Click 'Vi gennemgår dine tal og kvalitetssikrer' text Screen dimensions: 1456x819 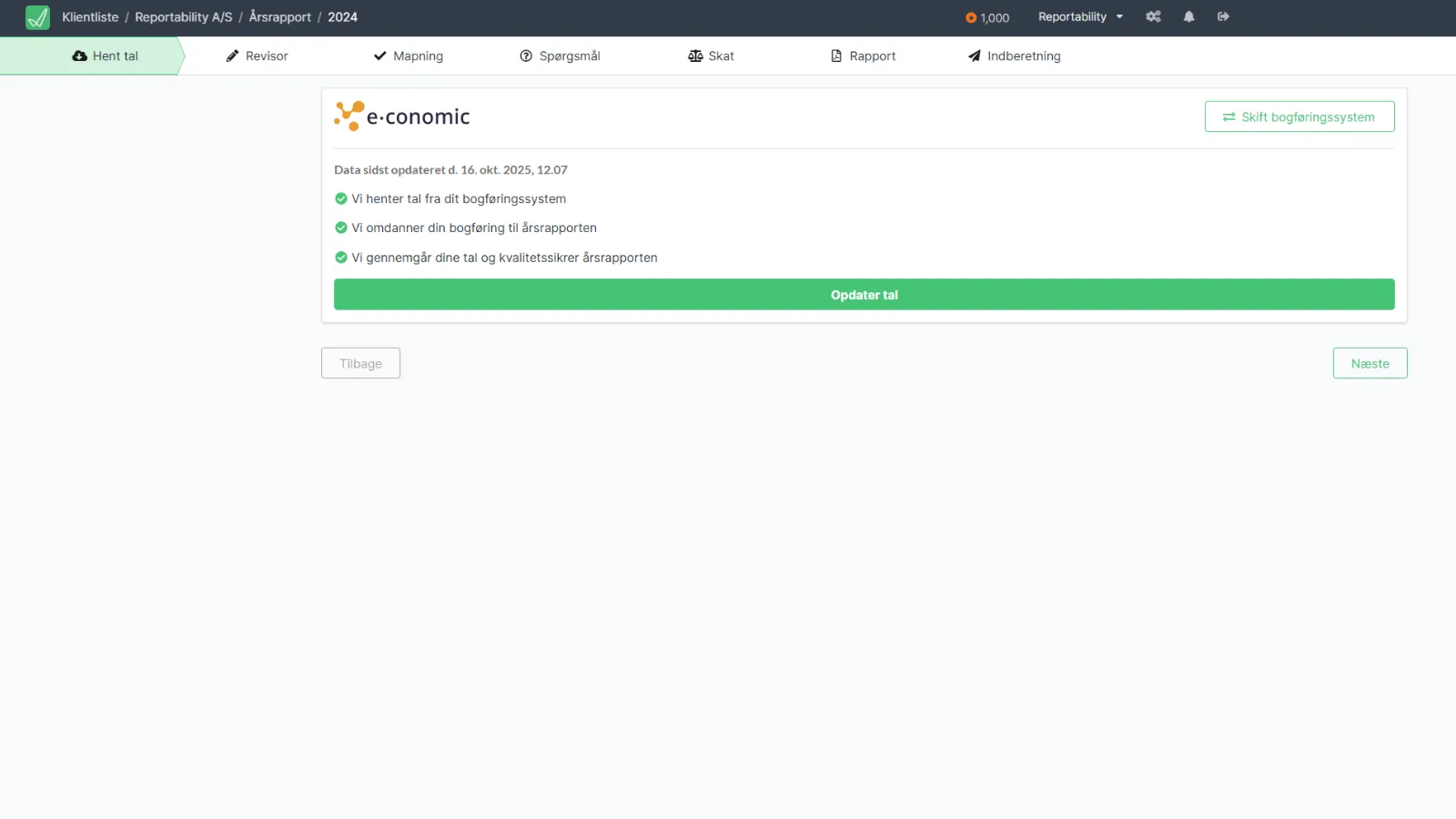tap(504, 258)
